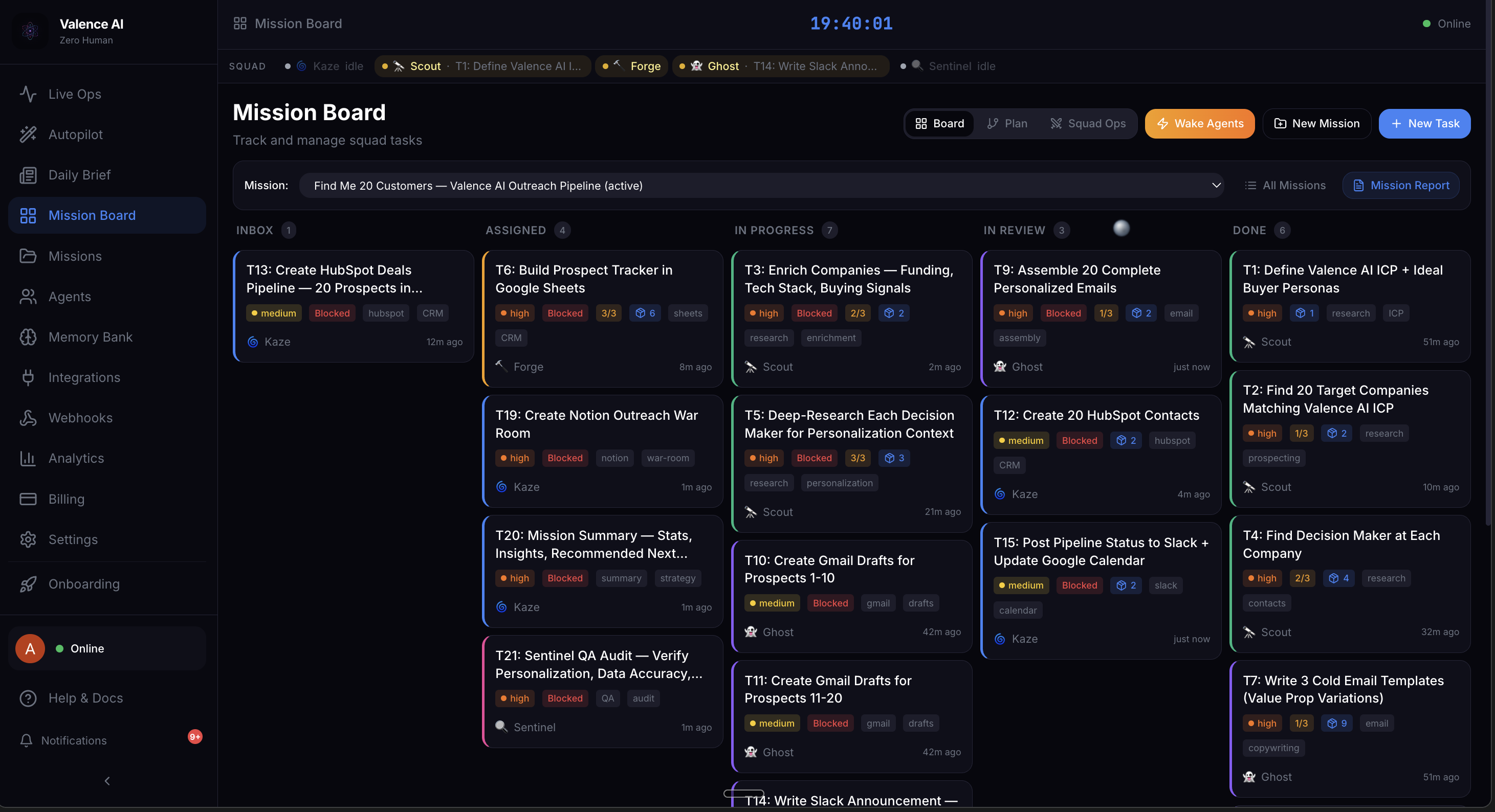This screenshot has width=1495, height=812.
Task: Click the Wake Agents button
Action: pos(1199,123)
